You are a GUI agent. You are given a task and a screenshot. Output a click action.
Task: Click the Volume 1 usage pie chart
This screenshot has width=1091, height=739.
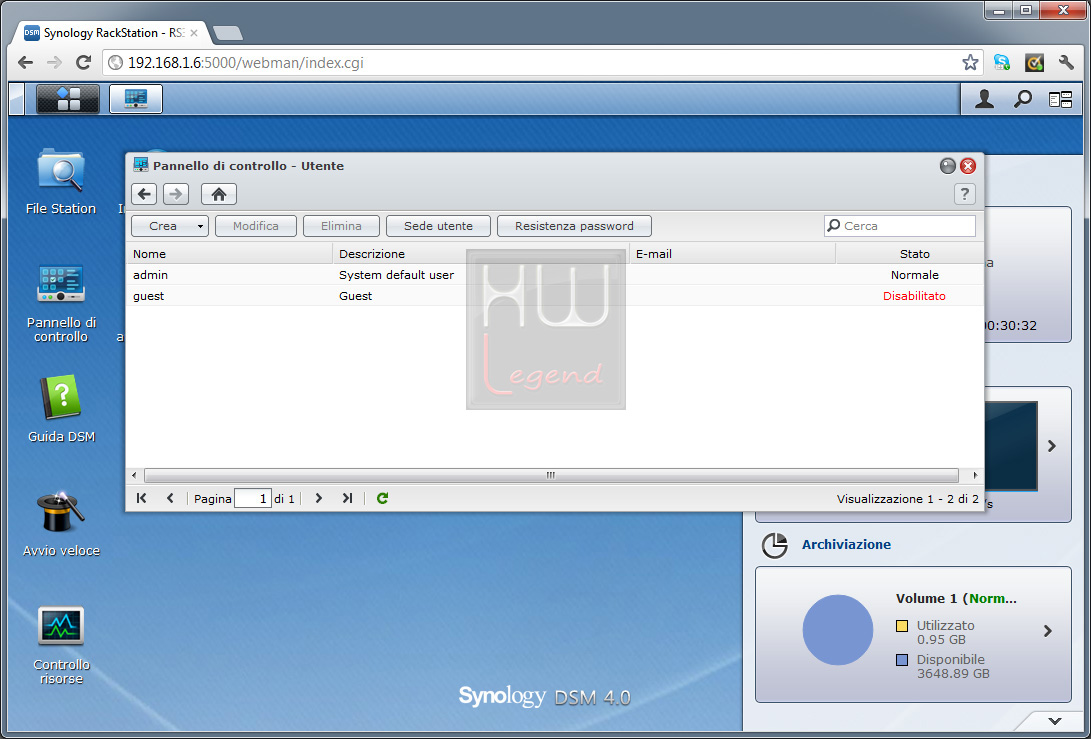[838, 630]
